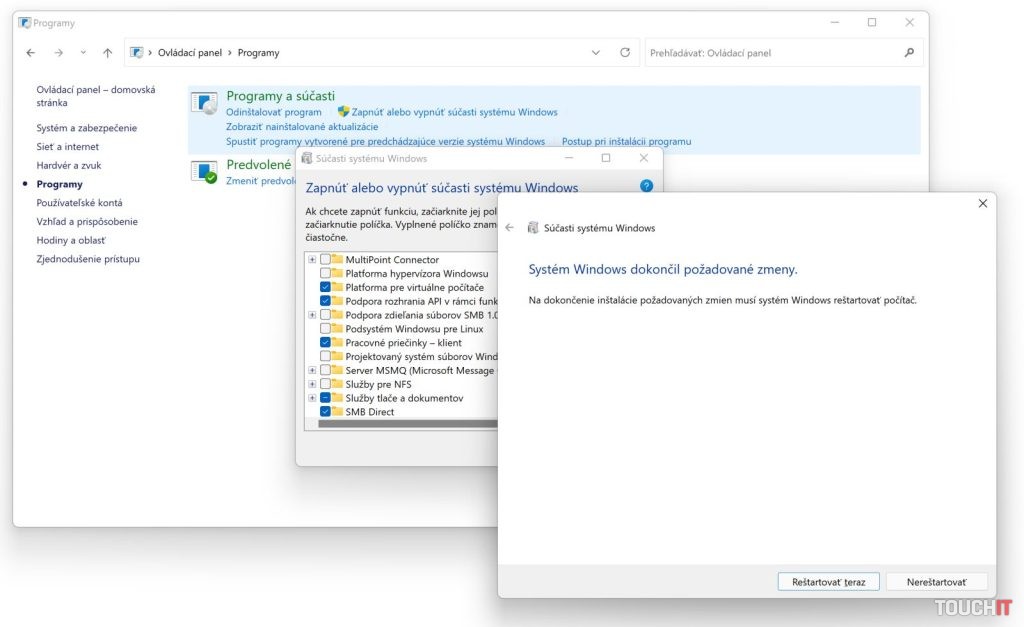
Task: Click the blue help question mark icon
Action: point(646,186)
